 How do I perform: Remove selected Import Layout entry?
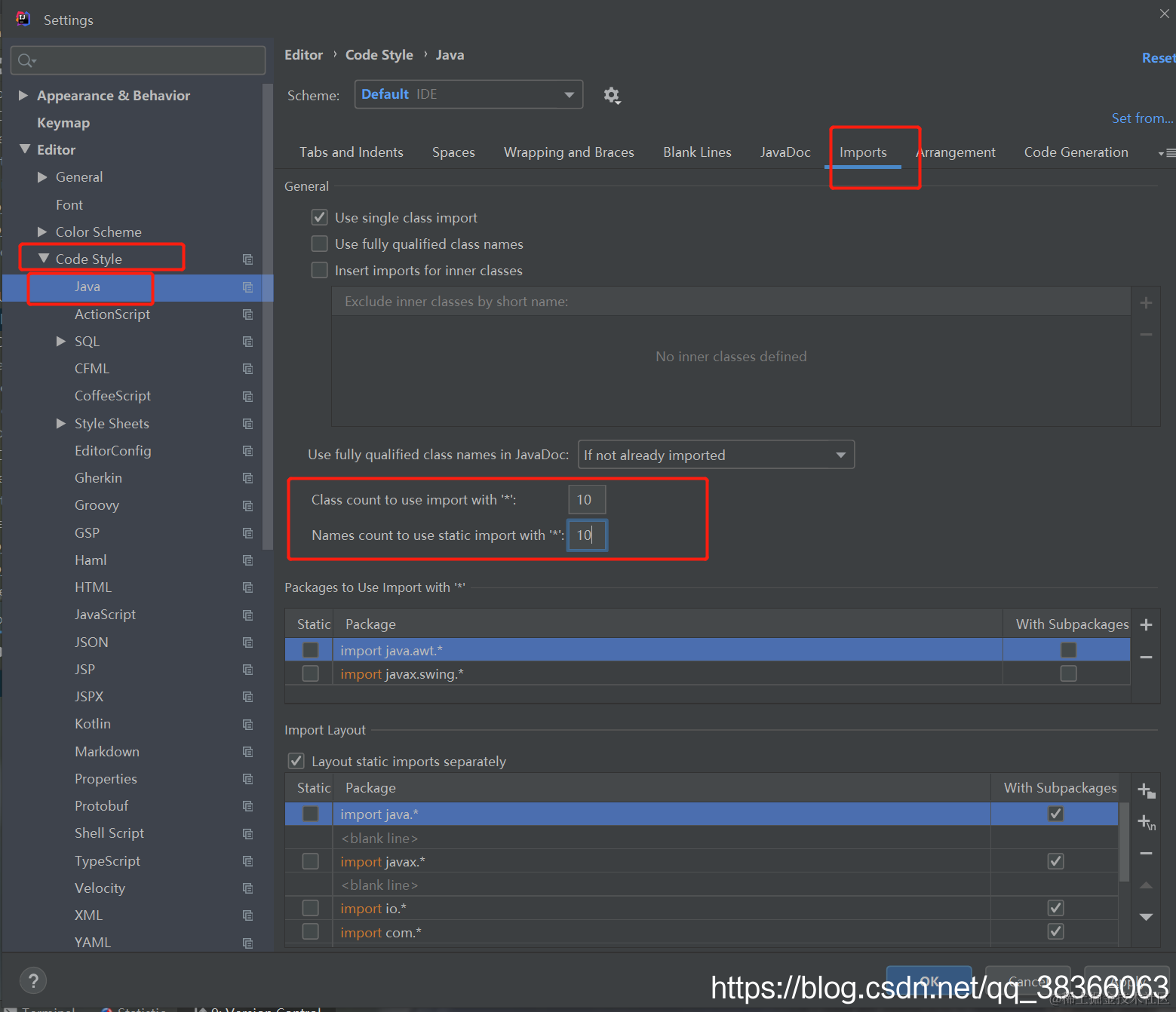coord(1146,854)
